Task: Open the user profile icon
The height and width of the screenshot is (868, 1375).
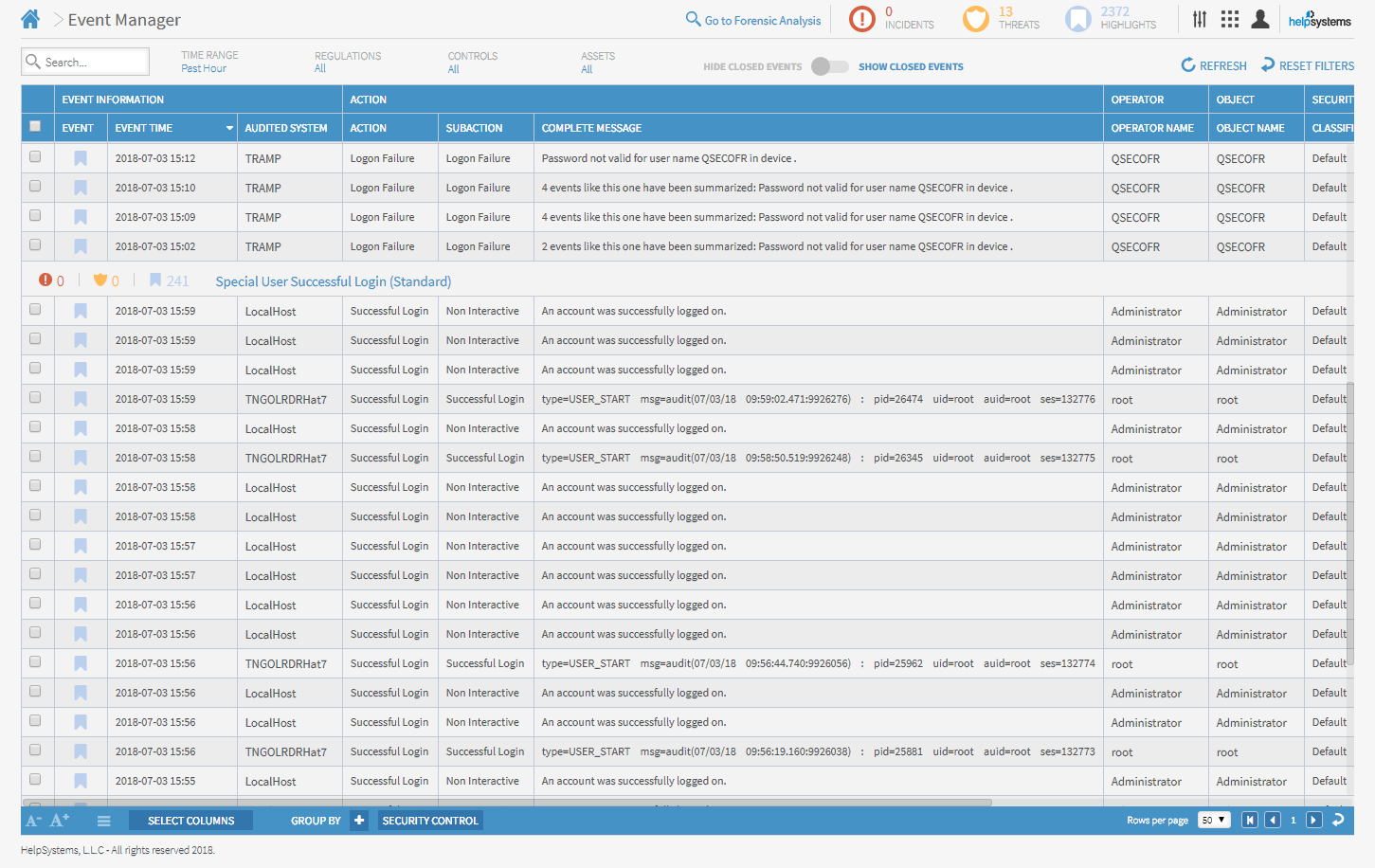Action: 1260,19
